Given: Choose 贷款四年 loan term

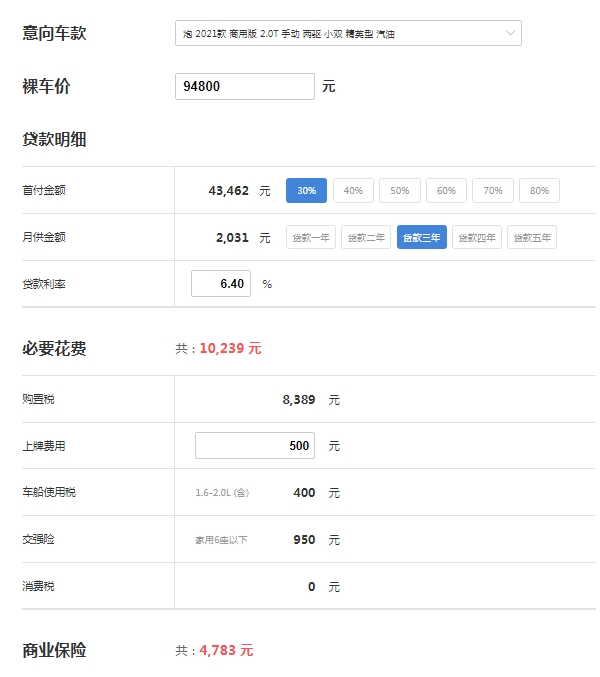Looking at the screenshot, I should pos(477,237).
